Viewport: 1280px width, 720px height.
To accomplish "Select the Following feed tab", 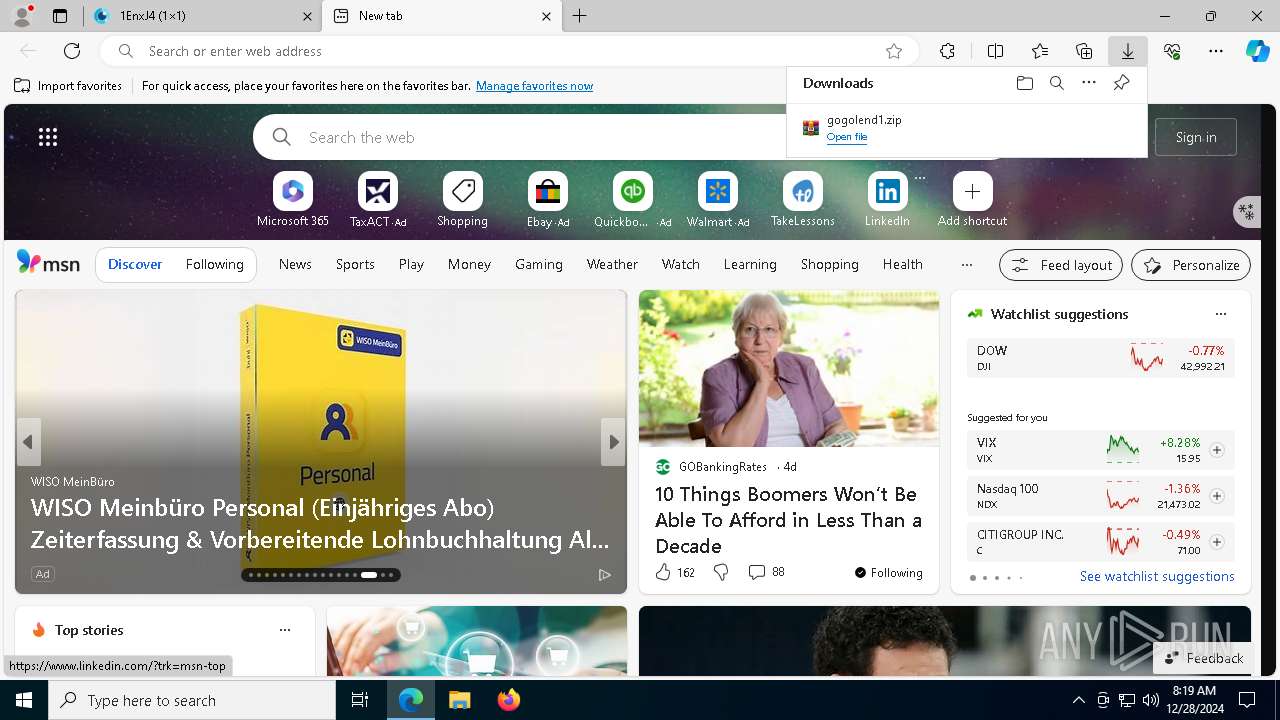I will coord(215,265).
